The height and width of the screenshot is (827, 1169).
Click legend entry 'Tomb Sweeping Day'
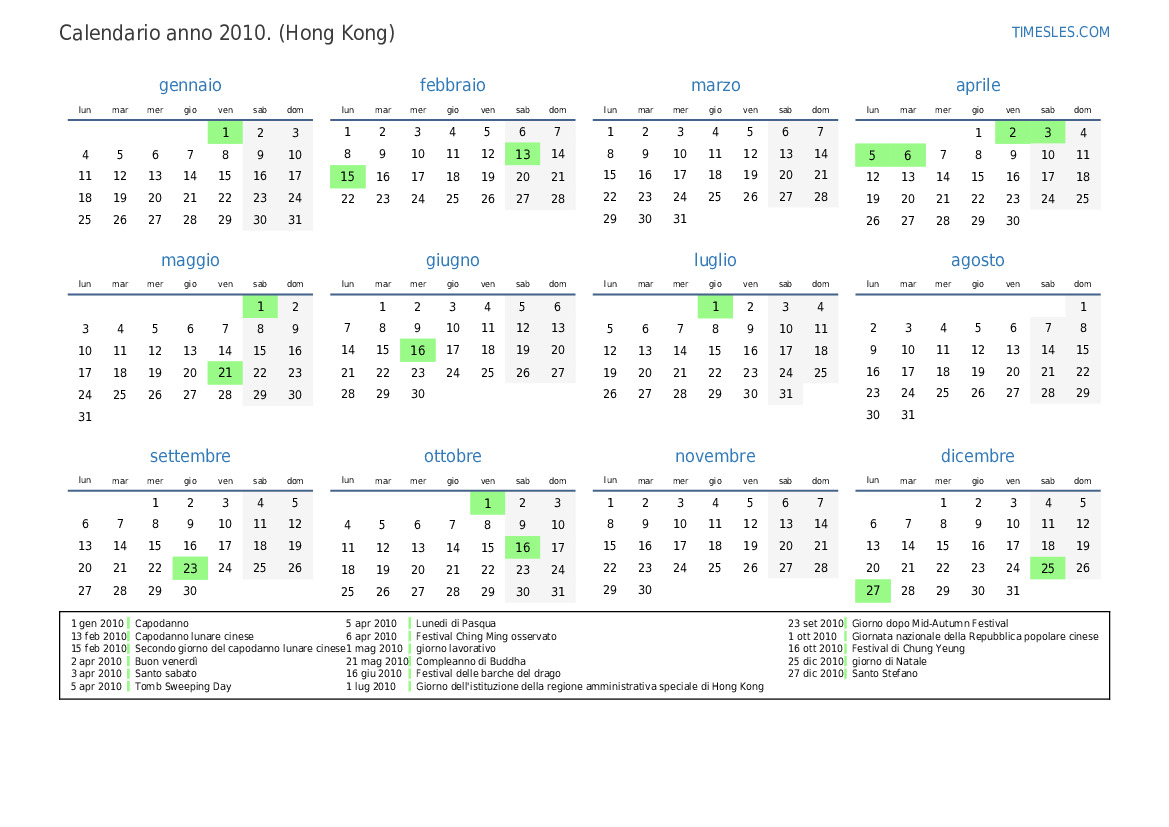pyautogui.click(x=183, y=686)
